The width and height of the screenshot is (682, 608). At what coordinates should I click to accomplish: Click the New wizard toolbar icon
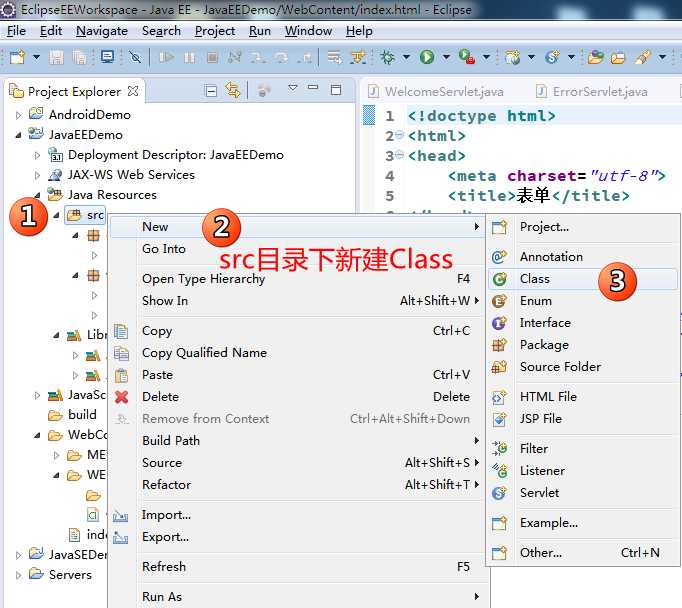17,57
